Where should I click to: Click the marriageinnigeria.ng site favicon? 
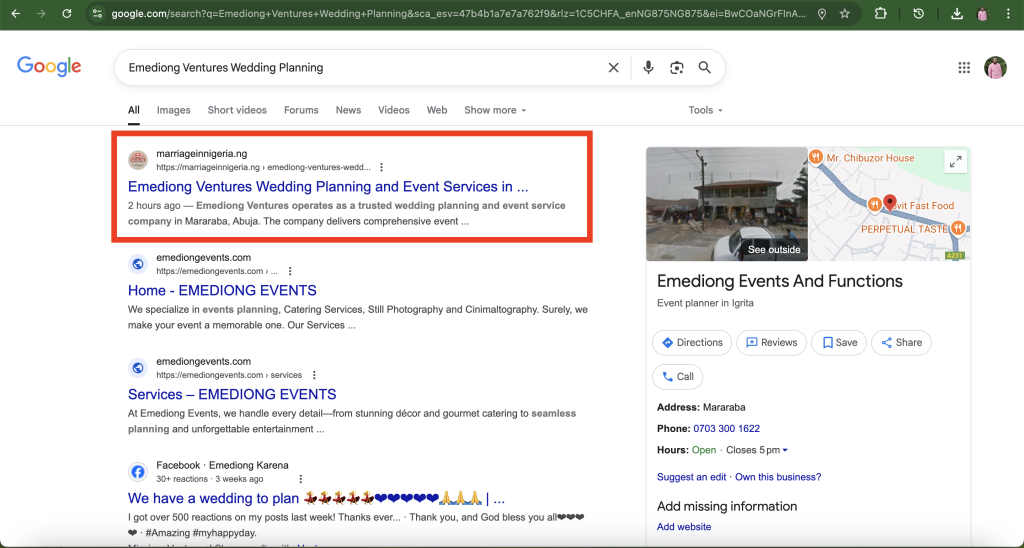[x=138, y=160]
